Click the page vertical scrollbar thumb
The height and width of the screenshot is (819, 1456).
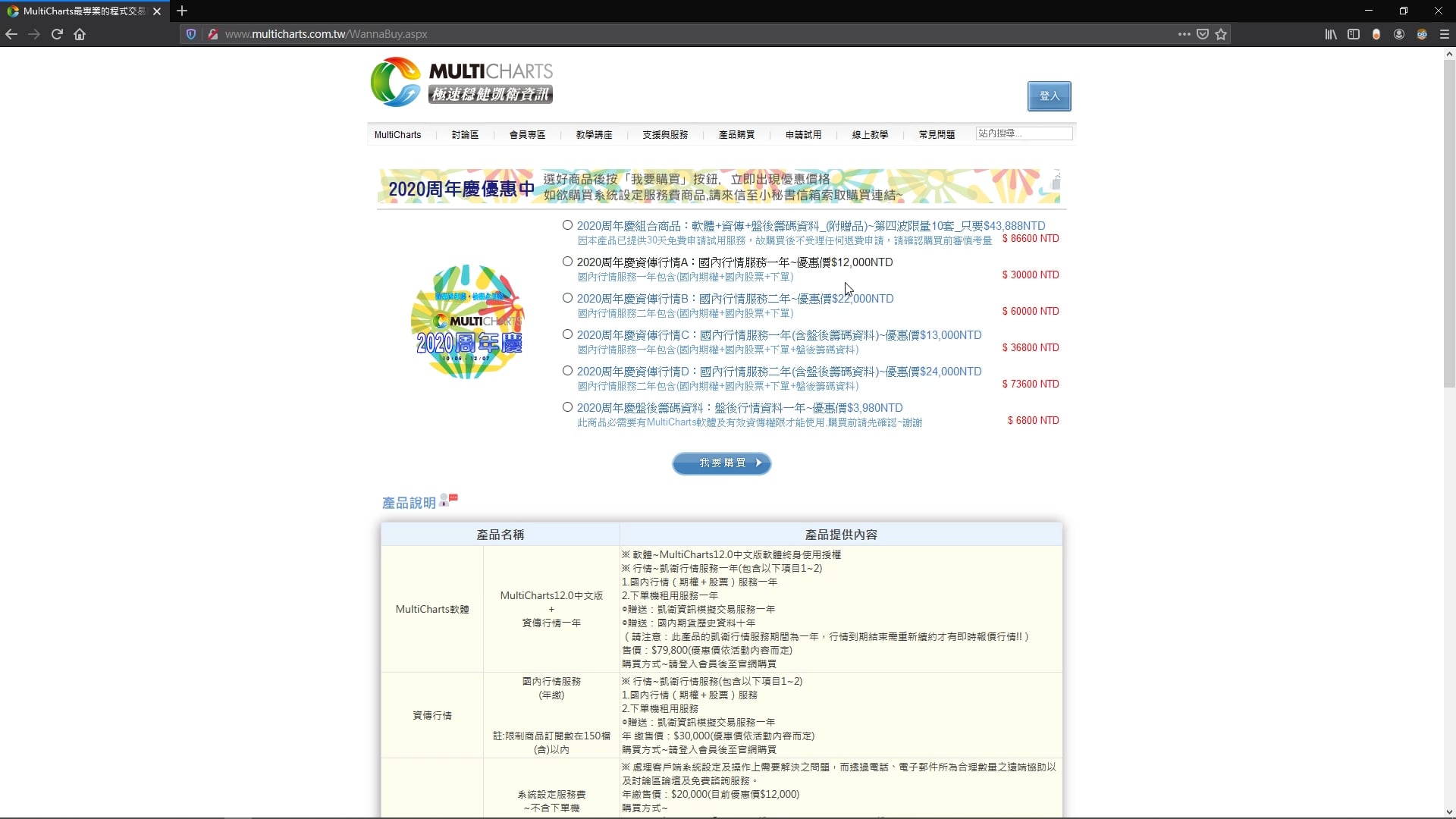tap(1449, 224)
